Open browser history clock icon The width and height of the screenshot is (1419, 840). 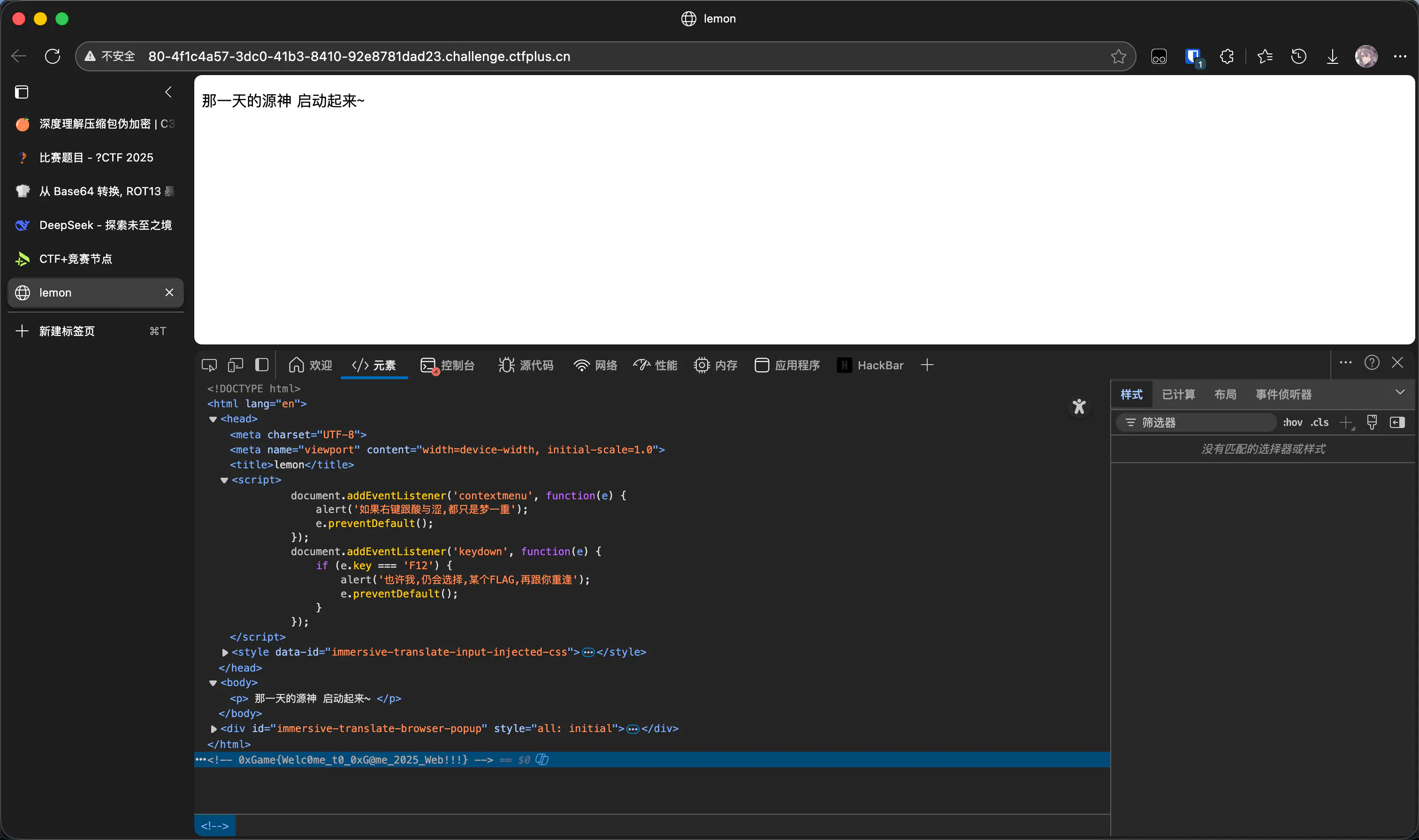(x=1298, y=56)
